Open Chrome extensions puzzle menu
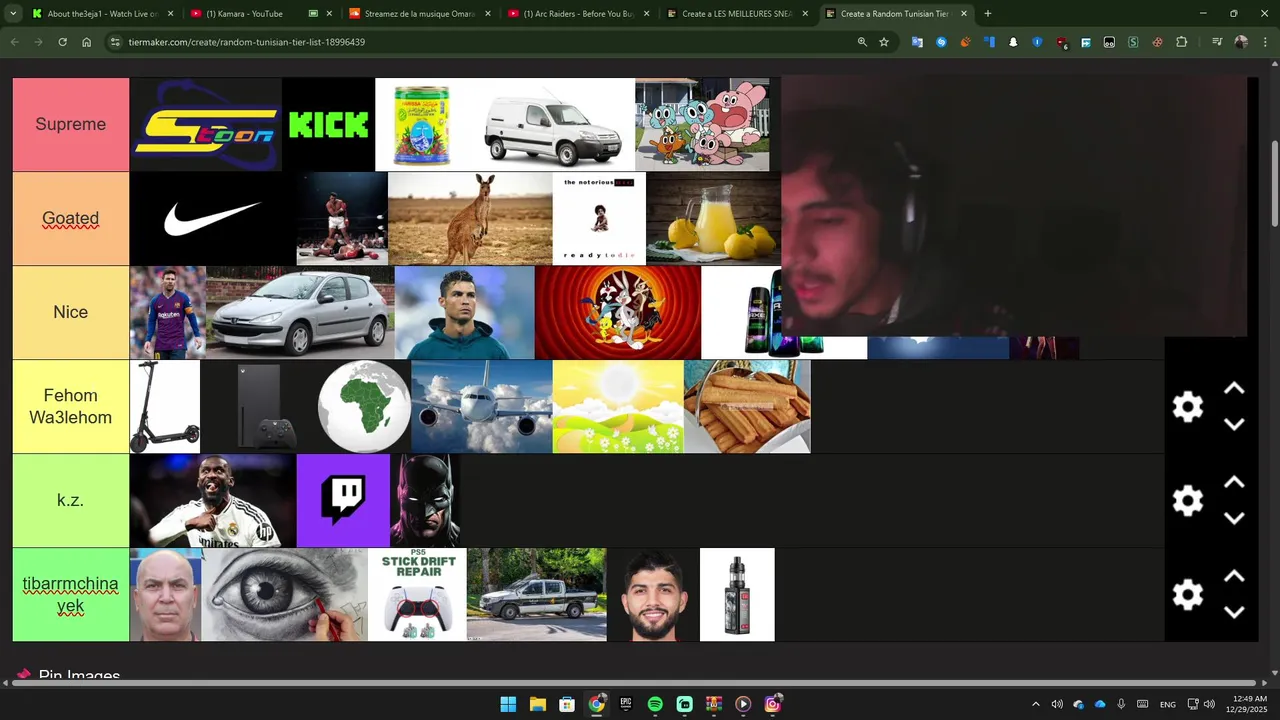Viewport: 1280px width, 720px height. click(1181, 42)
